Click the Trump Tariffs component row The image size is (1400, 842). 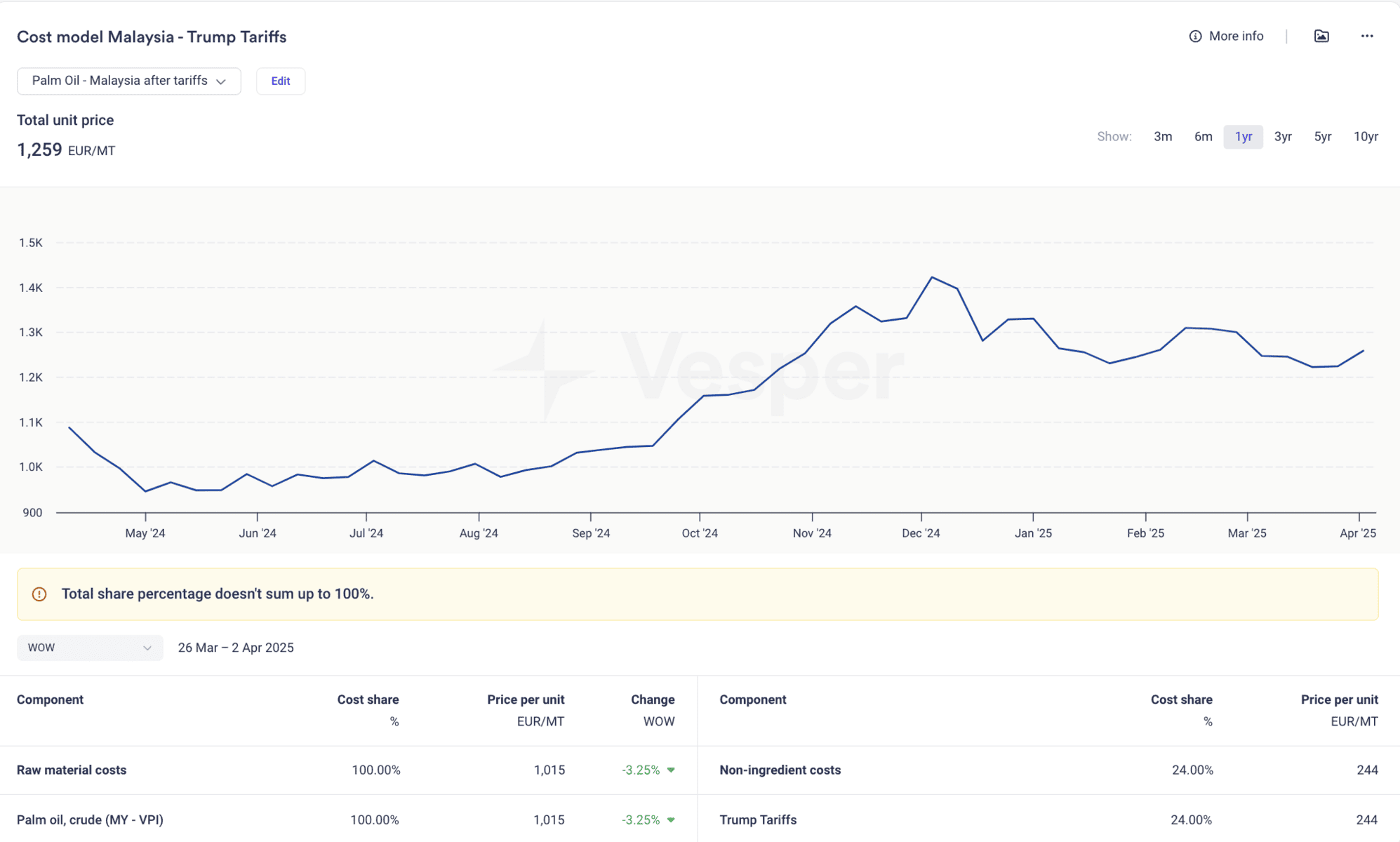coord(758,820)
